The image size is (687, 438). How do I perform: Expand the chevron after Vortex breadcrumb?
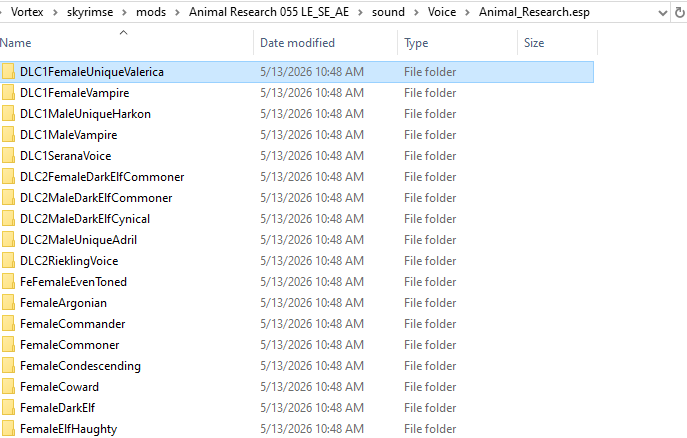click(x=55, y=13)
